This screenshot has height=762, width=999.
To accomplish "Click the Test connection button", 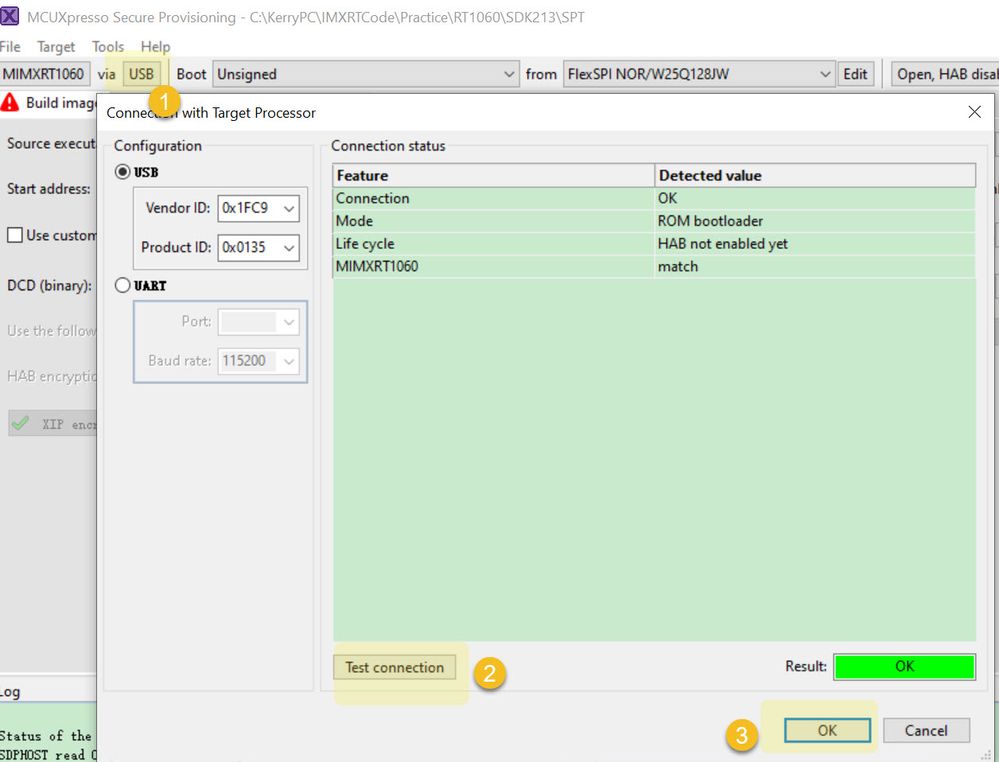I will click(394, 667).
